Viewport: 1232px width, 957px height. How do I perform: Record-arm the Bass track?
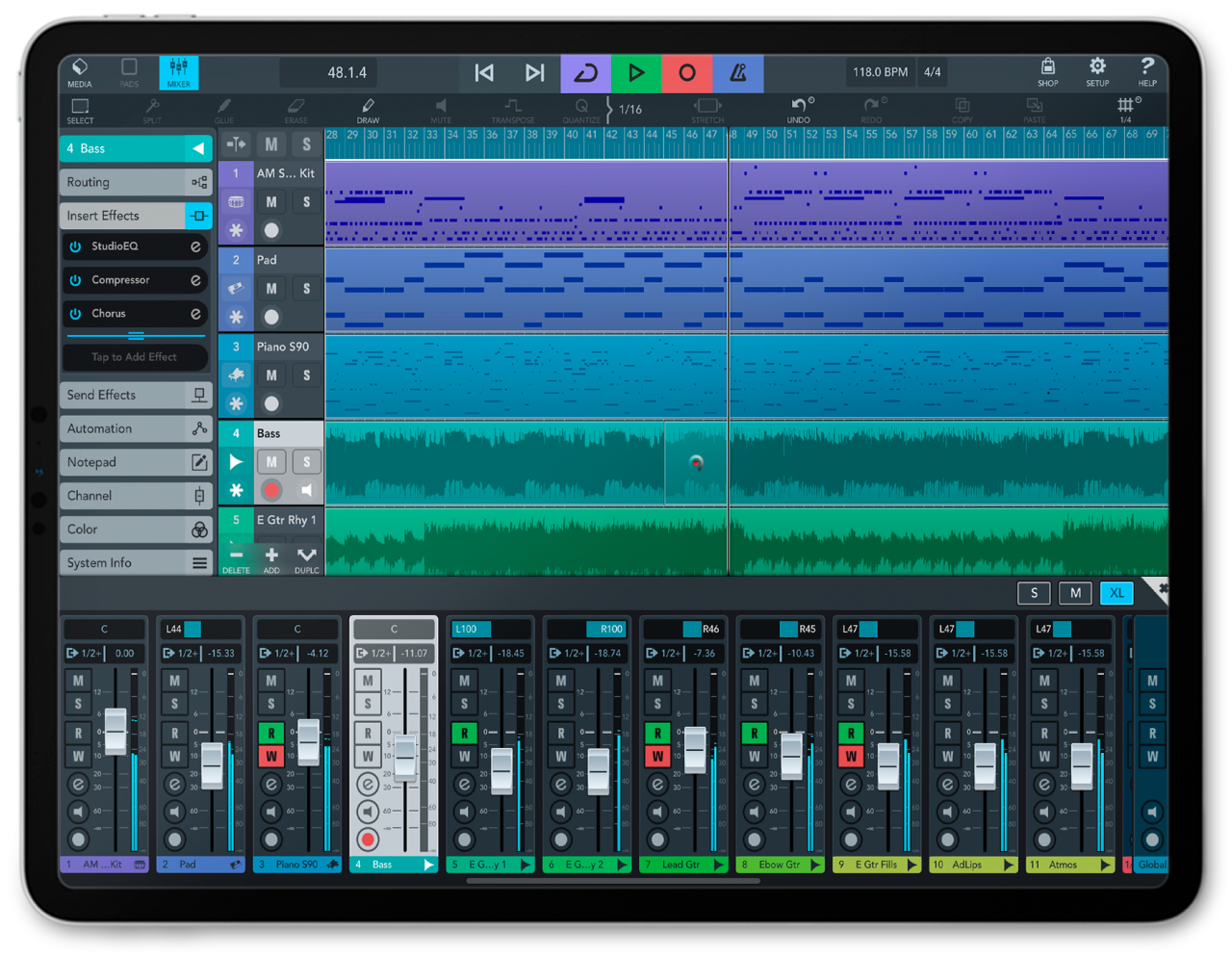271,489
